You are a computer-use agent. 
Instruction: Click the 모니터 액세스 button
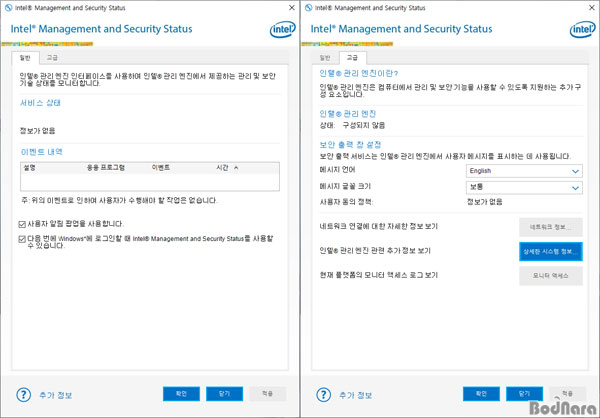[x=550, y=274]
